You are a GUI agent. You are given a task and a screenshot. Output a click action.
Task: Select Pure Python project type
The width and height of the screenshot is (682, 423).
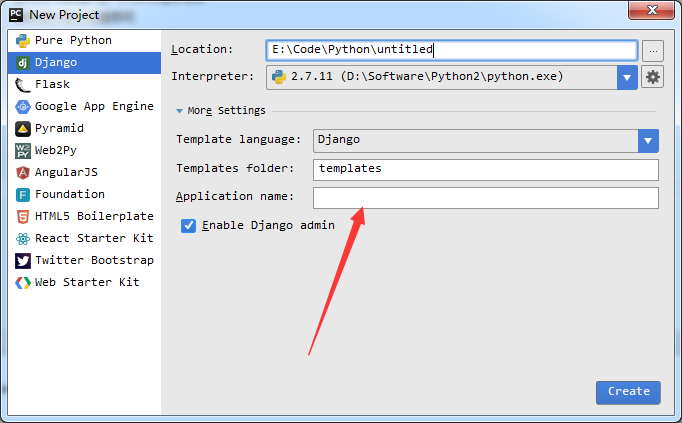pyautogui.click(x=84, y=40)
